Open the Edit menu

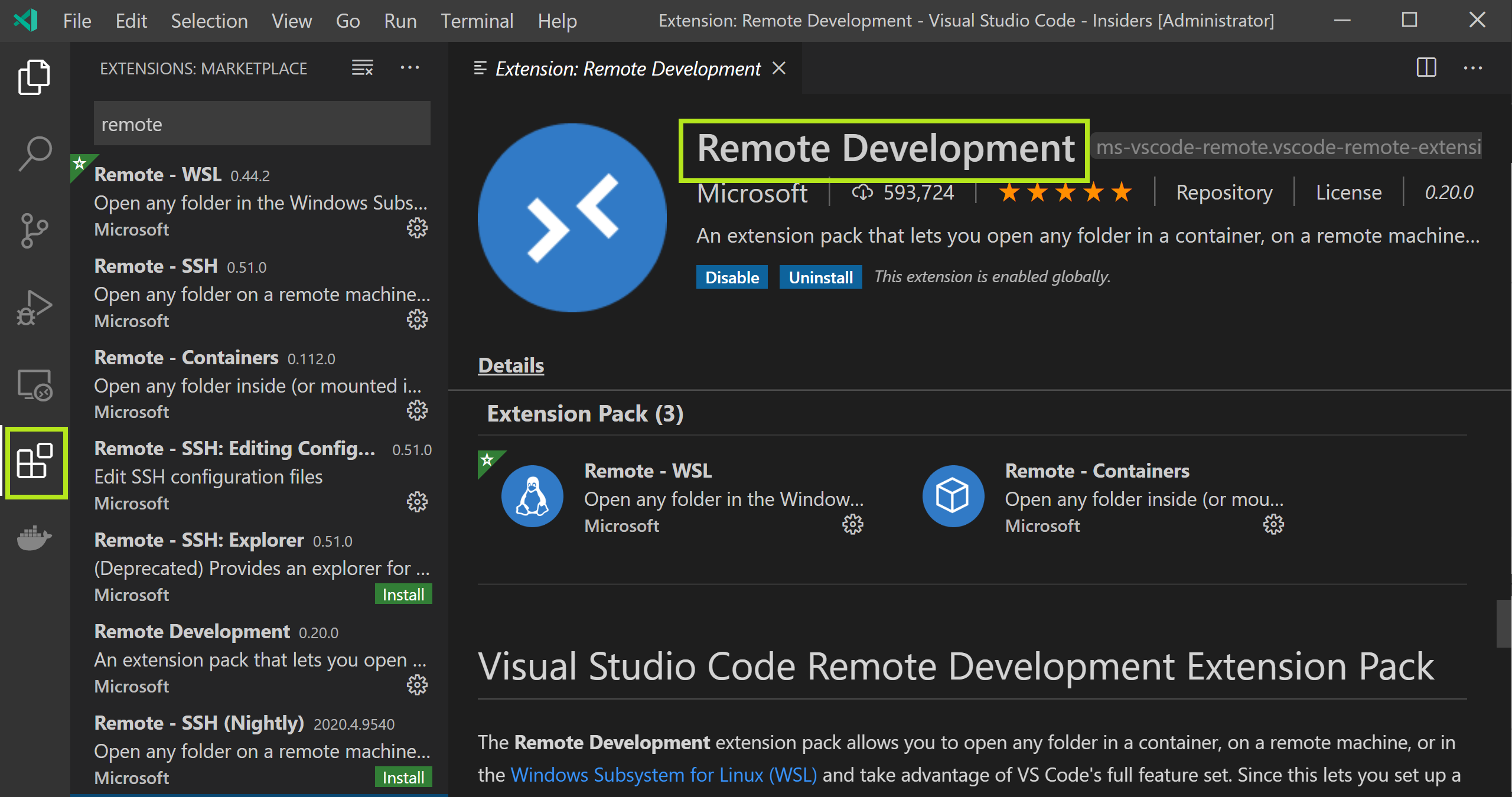tap(131, 21)
